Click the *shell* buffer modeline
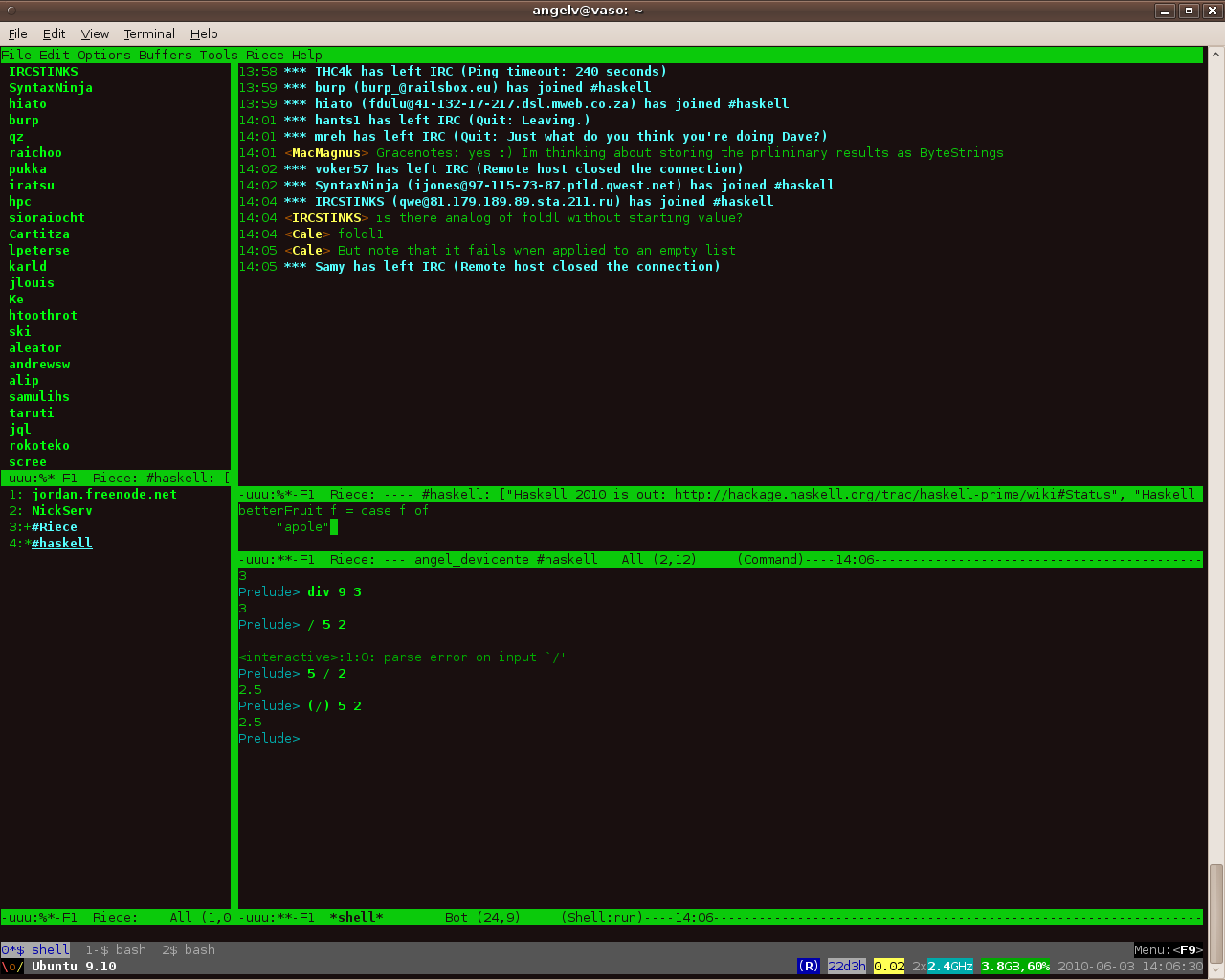The image size is (1225, 980). pyautogui.click(x=720, y=918)
